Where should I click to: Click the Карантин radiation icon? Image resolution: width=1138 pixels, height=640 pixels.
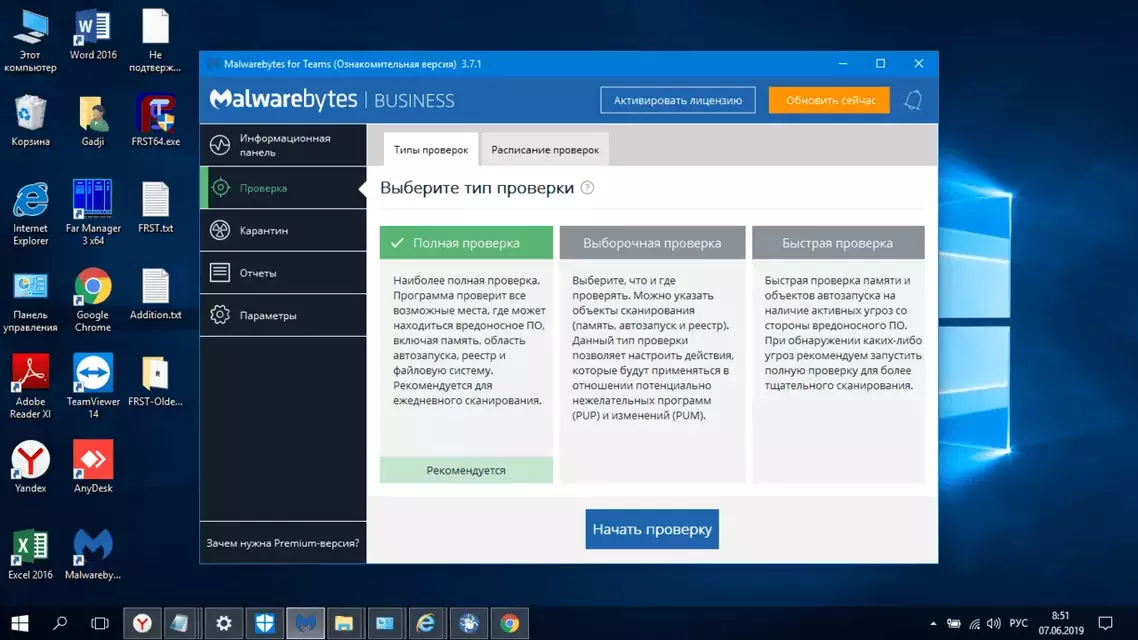(220, 230)
